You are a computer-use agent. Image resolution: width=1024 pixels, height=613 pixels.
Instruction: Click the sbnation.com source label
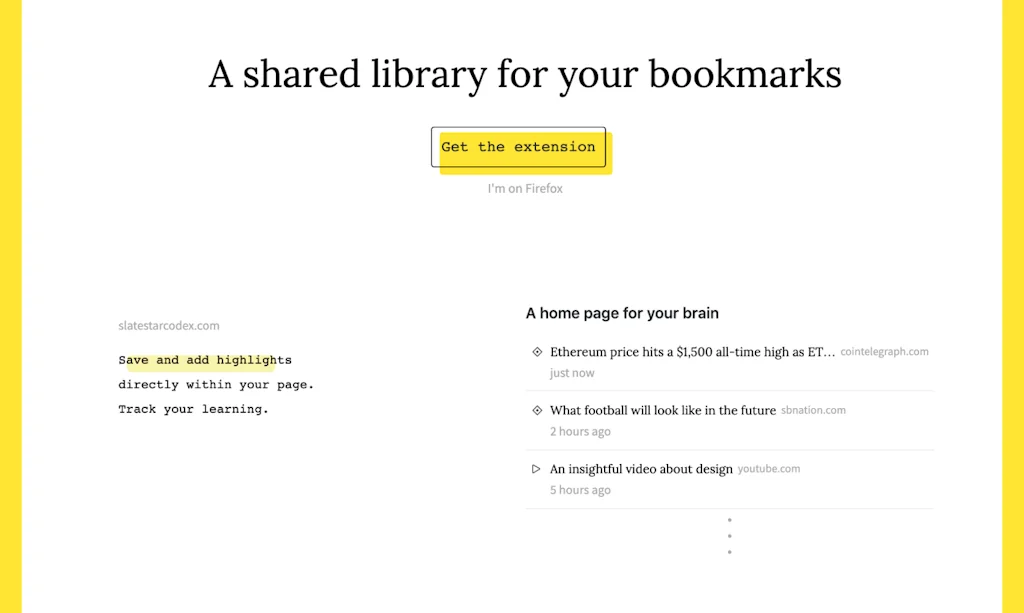point(813,410)
